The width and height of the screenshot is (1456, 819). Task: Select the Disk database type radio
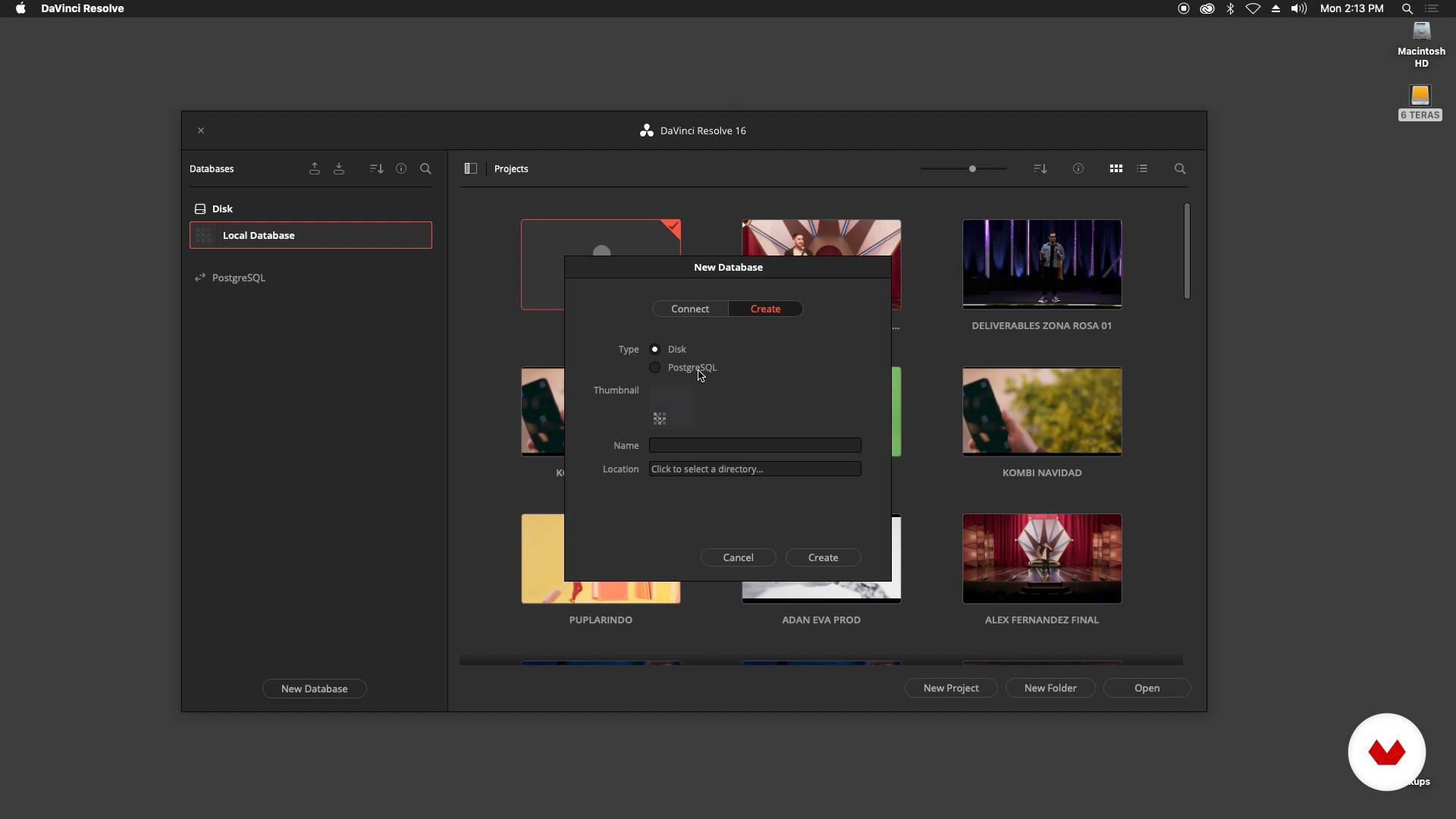[x=654, y=349]
